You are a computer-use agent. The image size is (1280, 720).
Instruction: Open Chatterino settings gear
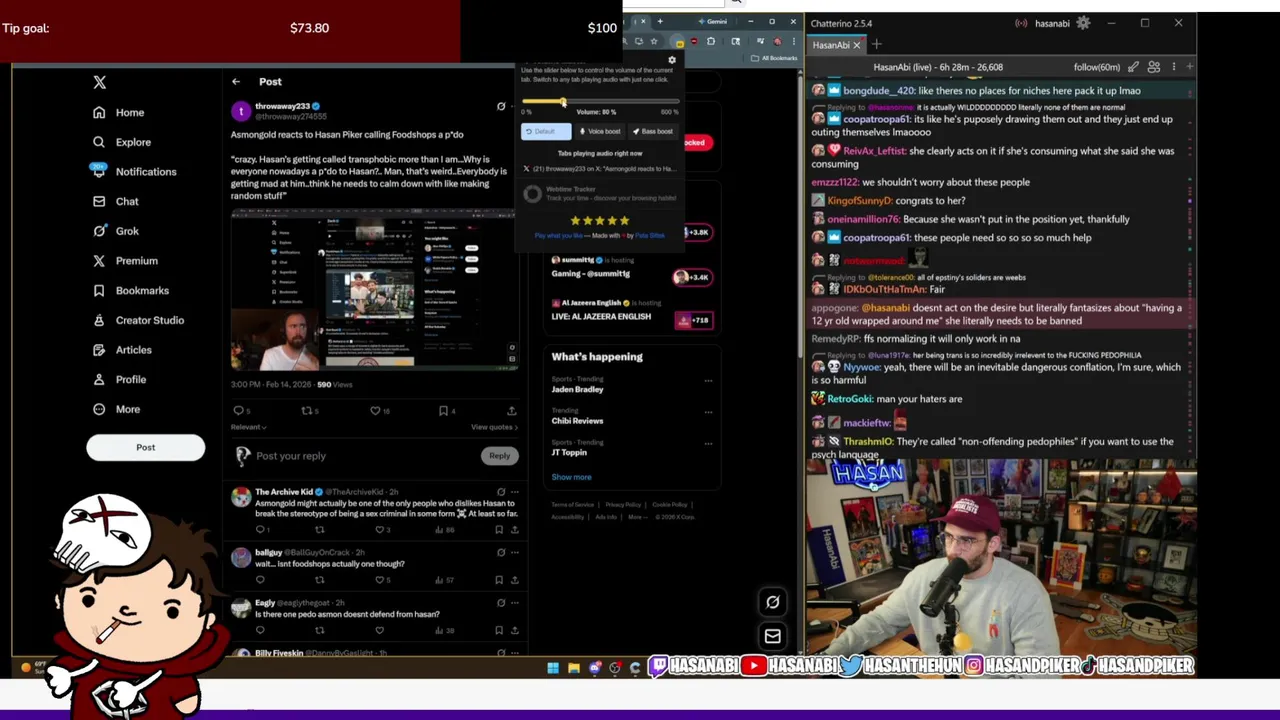point(1083,23)
